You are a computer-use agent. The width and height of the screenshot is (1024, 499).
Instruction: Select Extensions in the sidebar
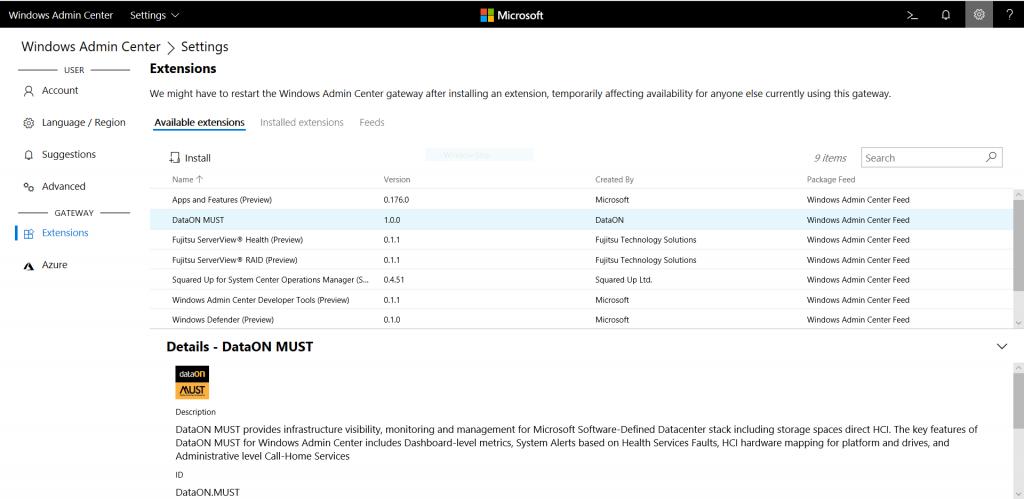point(65,233)
